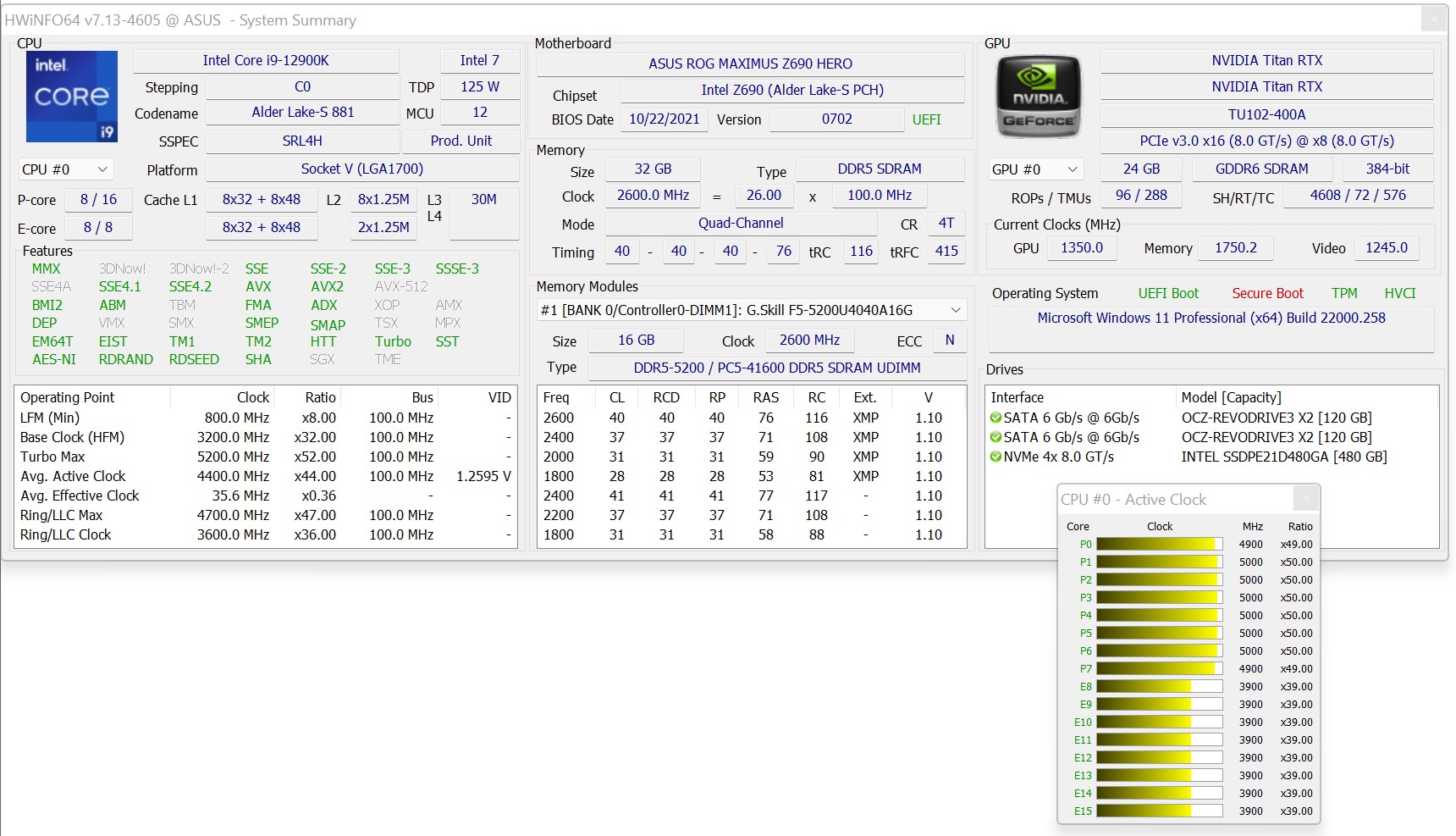Click the Secure Boot status label
Image resolution: width=1456 pixels, height=836 pixels.
pyautogui.click(x=1268, y=294)
